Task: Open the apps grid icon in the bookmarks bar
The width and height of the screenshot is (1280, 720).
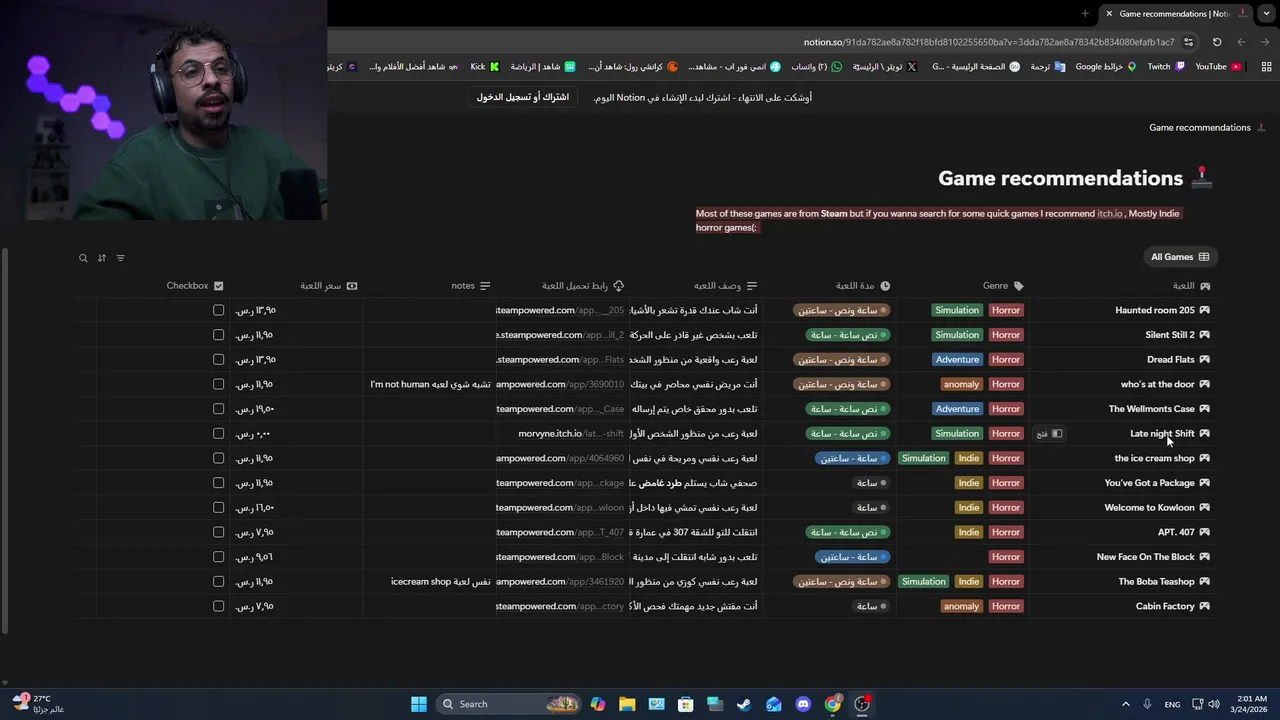Action: click(1266, 67)
